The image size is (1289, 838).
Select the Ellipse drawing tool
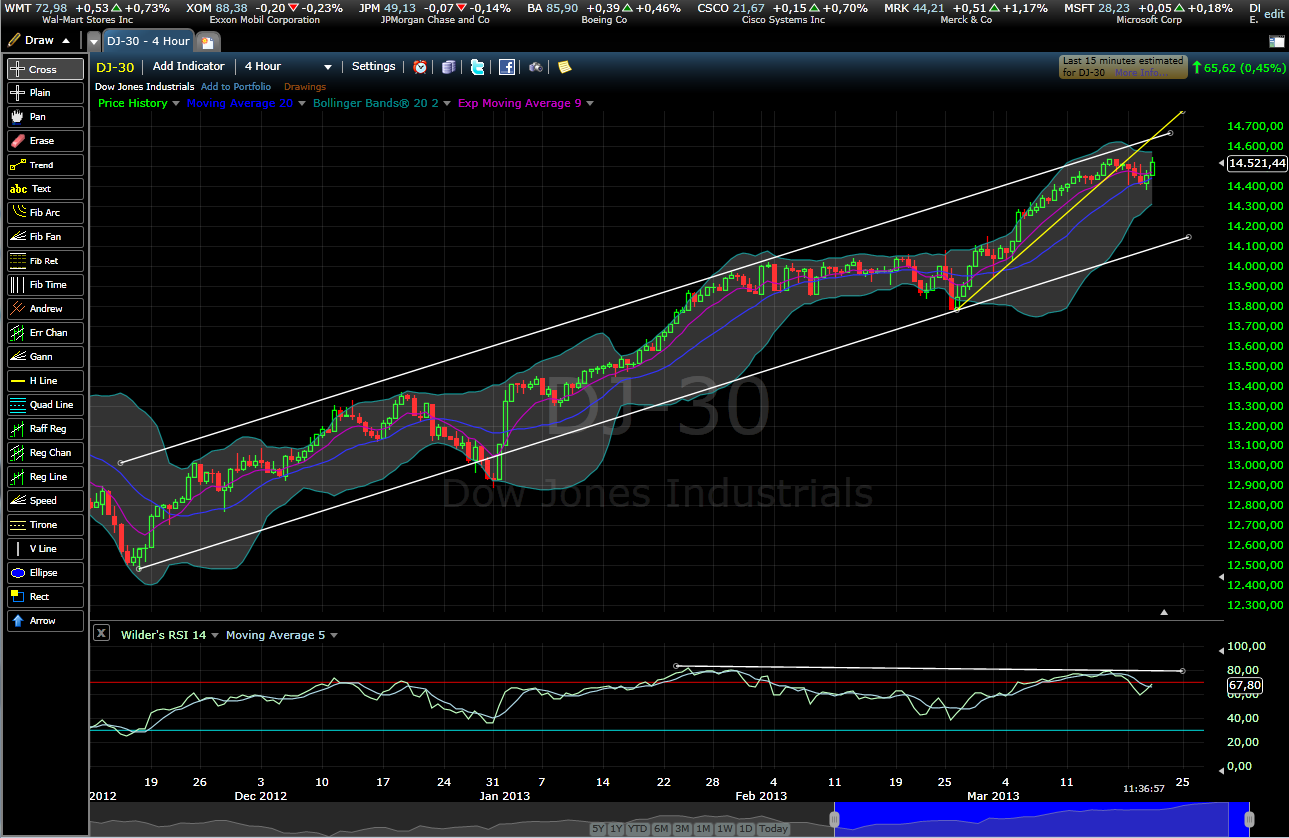44,572
